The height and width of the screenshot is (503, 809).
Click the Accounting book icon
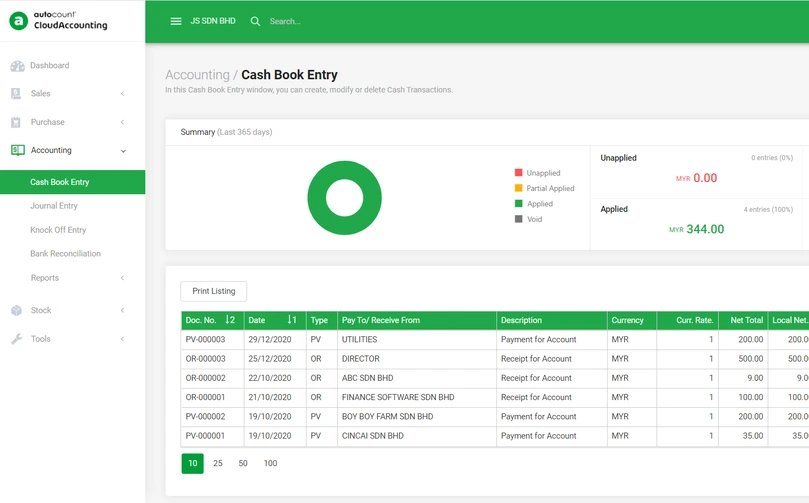[18, 150]
